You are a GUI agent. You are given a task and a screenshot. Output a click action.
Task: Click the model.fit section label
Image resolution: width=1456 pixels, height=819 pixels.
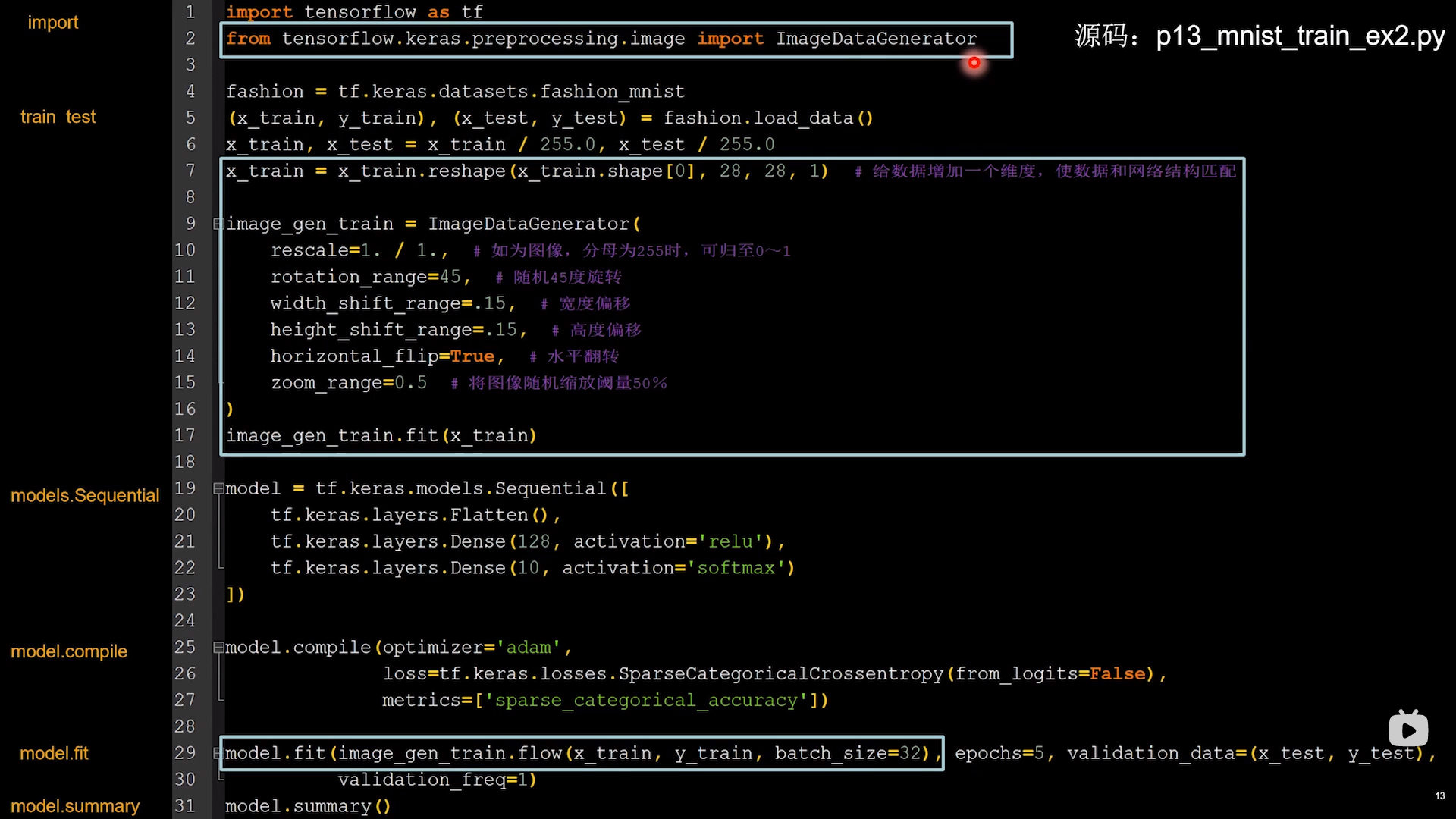pos(55,753)
